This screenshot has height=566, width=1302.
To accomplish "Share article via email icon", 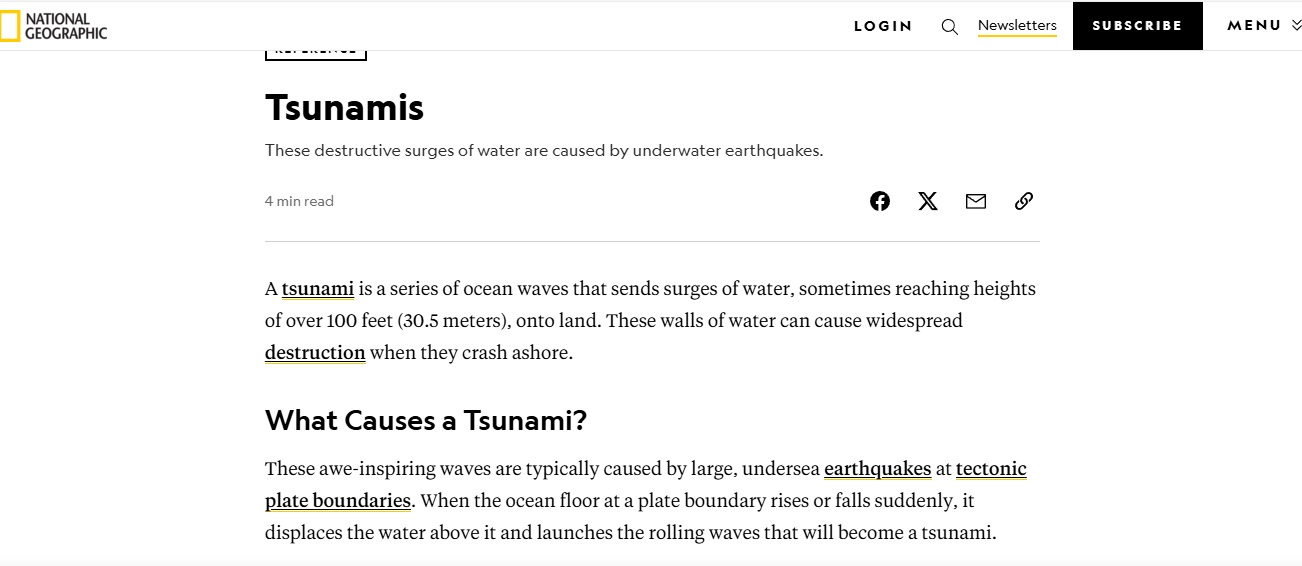I will point(976,201).
